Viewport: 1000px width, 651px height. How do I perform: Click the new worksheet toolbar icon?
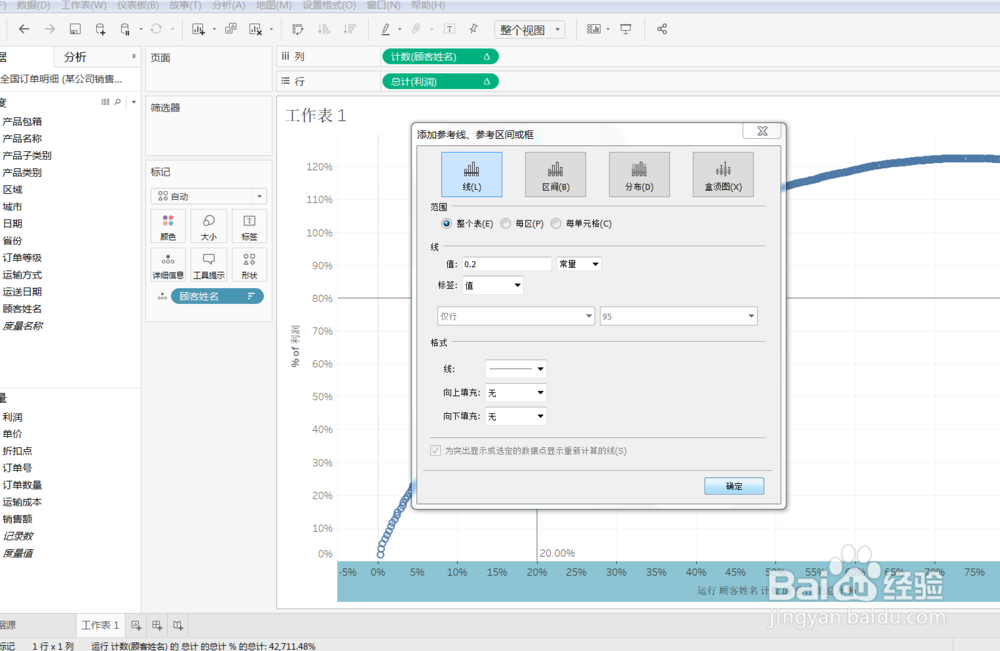[x=198, y=29]
